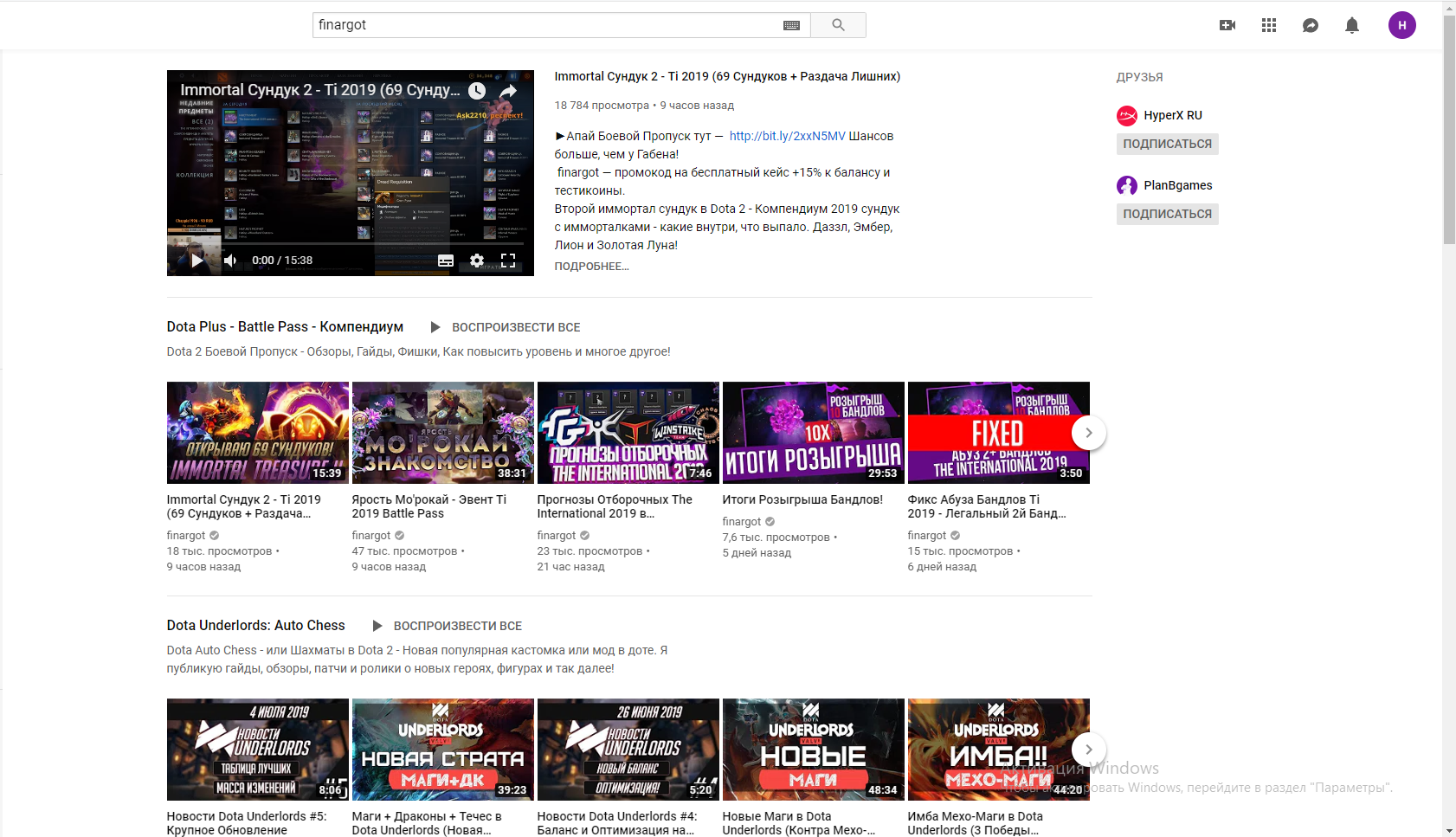Open the Фикс Абуза Бандлов Ti title
This screenshot has width=1456, height=837.
987,506
